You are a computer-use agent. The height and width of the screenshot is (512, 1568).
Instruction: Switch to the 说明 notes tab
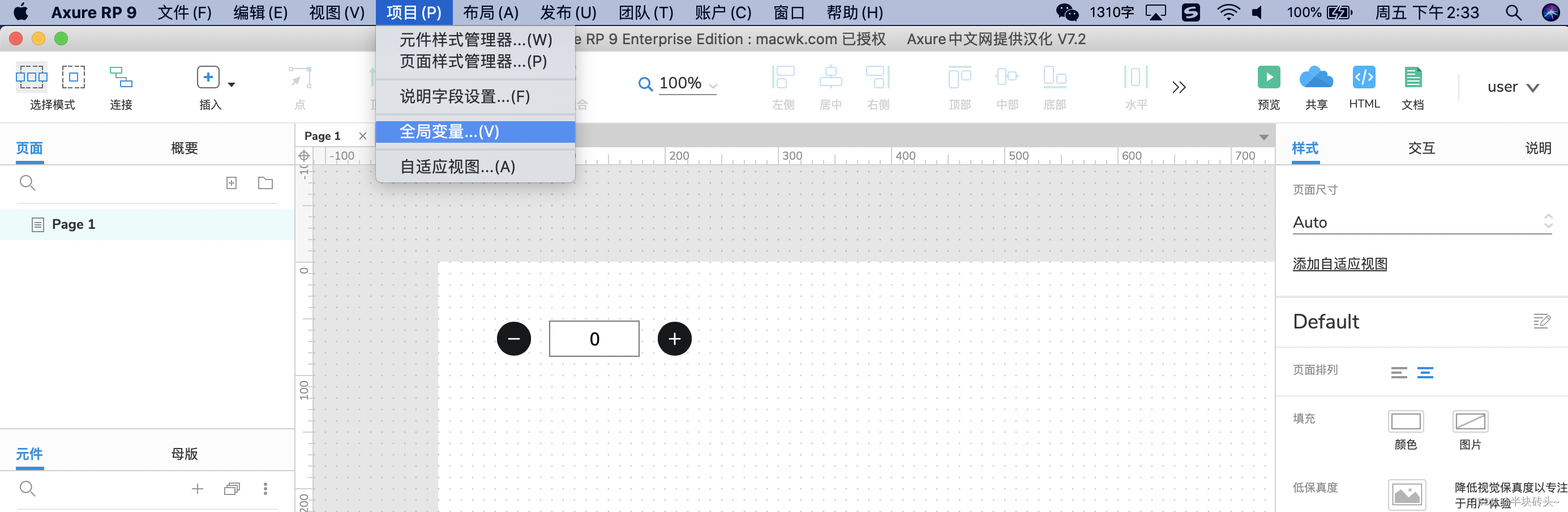point(1537,148)
